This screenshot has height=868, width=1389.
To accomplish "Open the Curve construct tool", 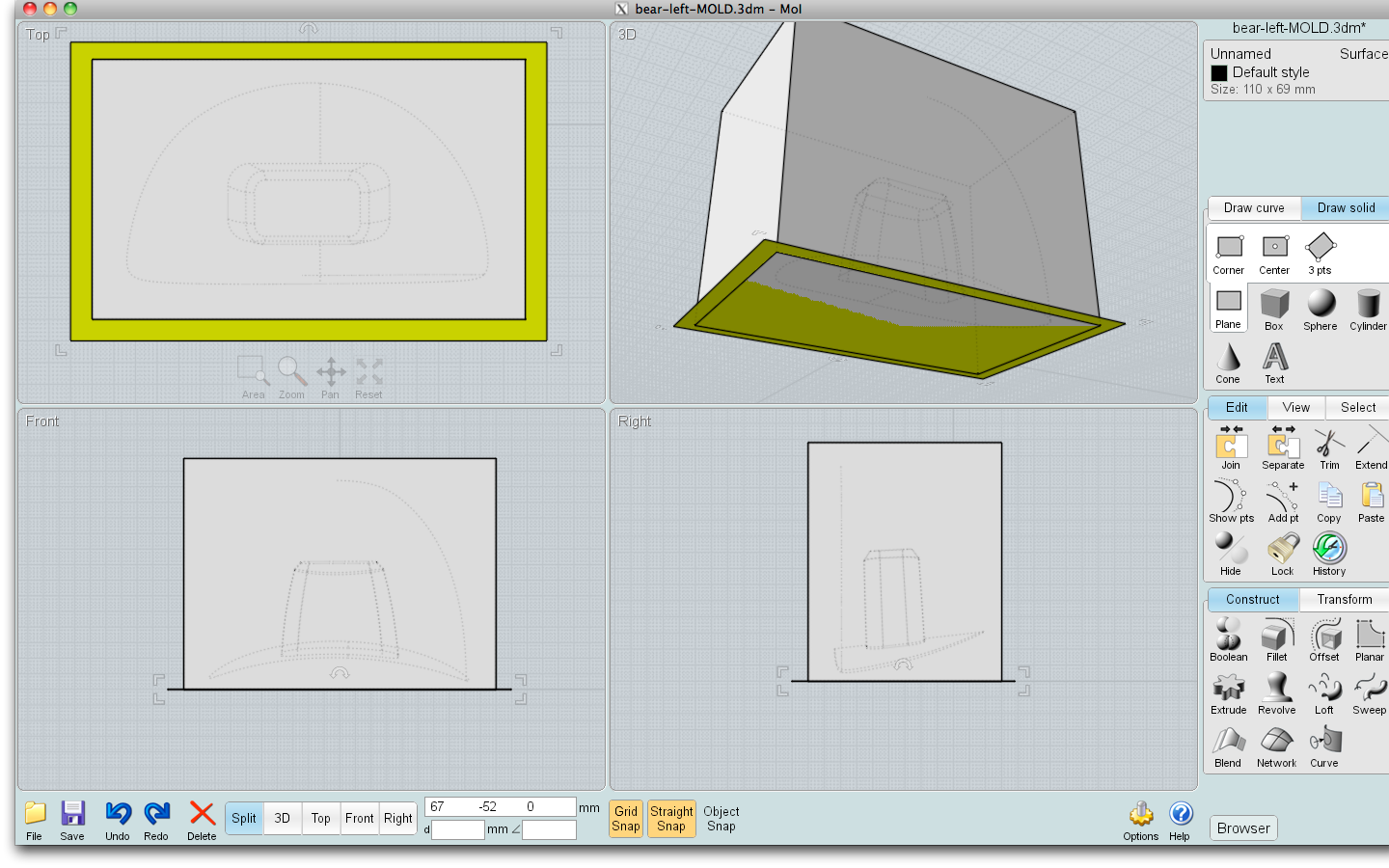I will point(1324,746).
